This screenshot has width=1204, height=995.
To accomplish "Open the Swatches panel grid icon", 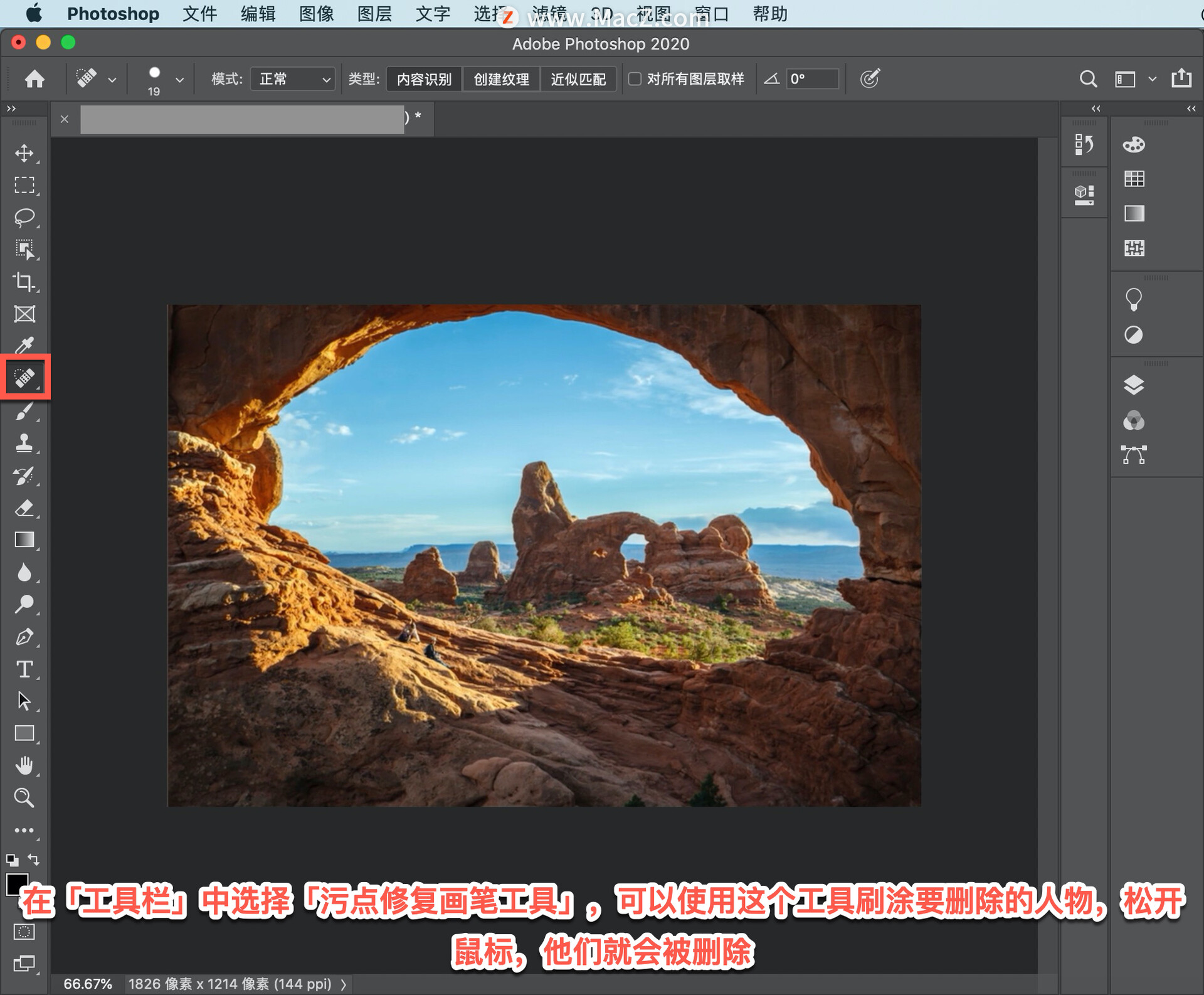I will (1134, 179).
